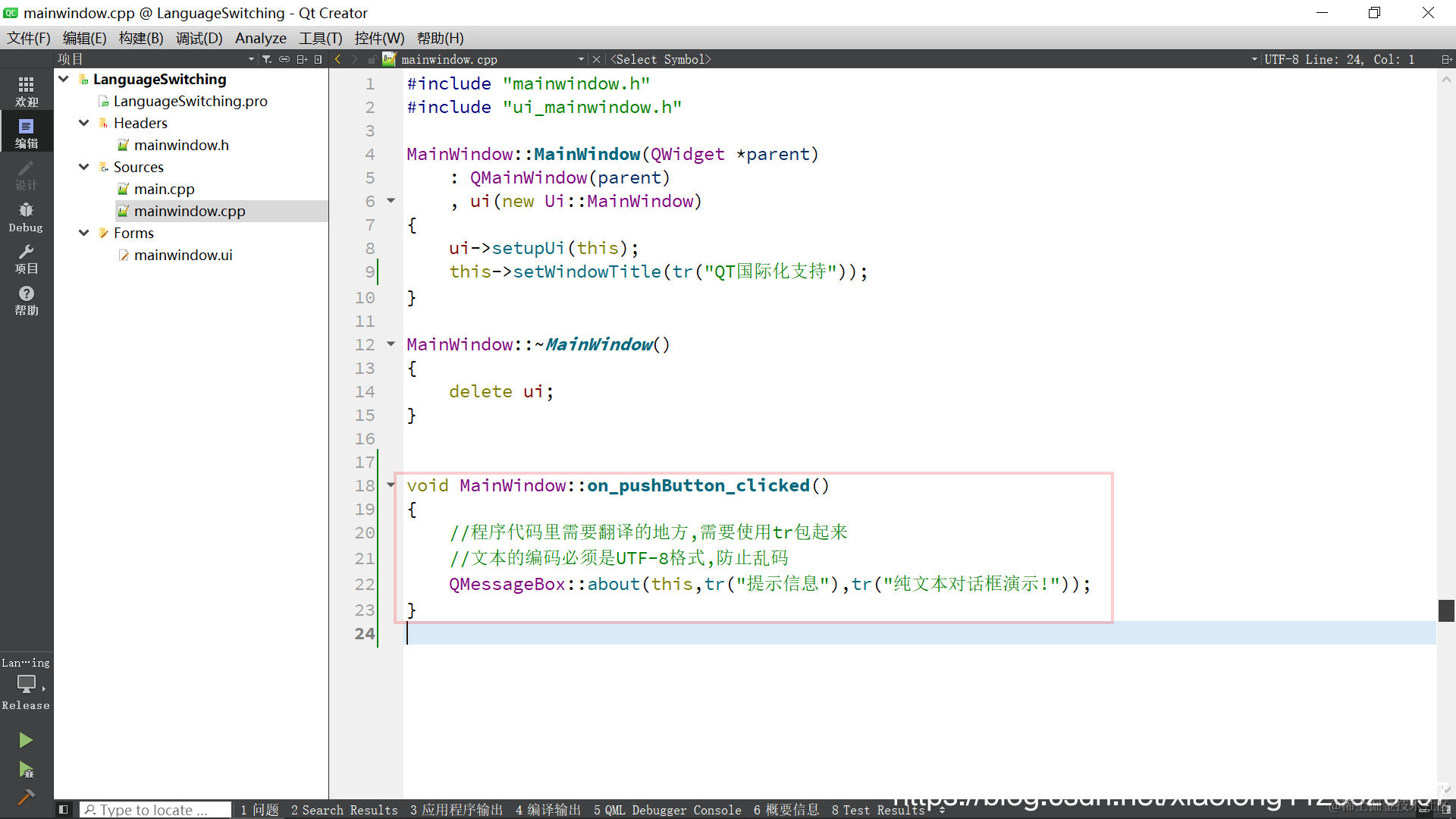Screen dimensions: 1456x819
Task: Show the 3 应用程序输出 pane
Action: (457, 810)
